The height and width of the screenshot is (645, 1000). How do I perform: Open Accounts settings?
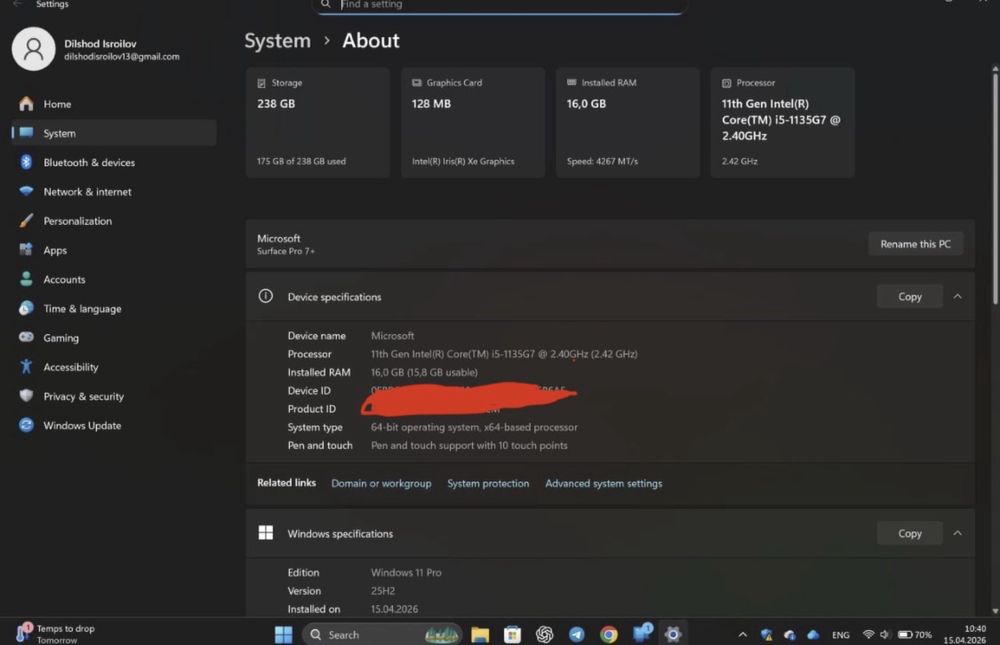114,279
